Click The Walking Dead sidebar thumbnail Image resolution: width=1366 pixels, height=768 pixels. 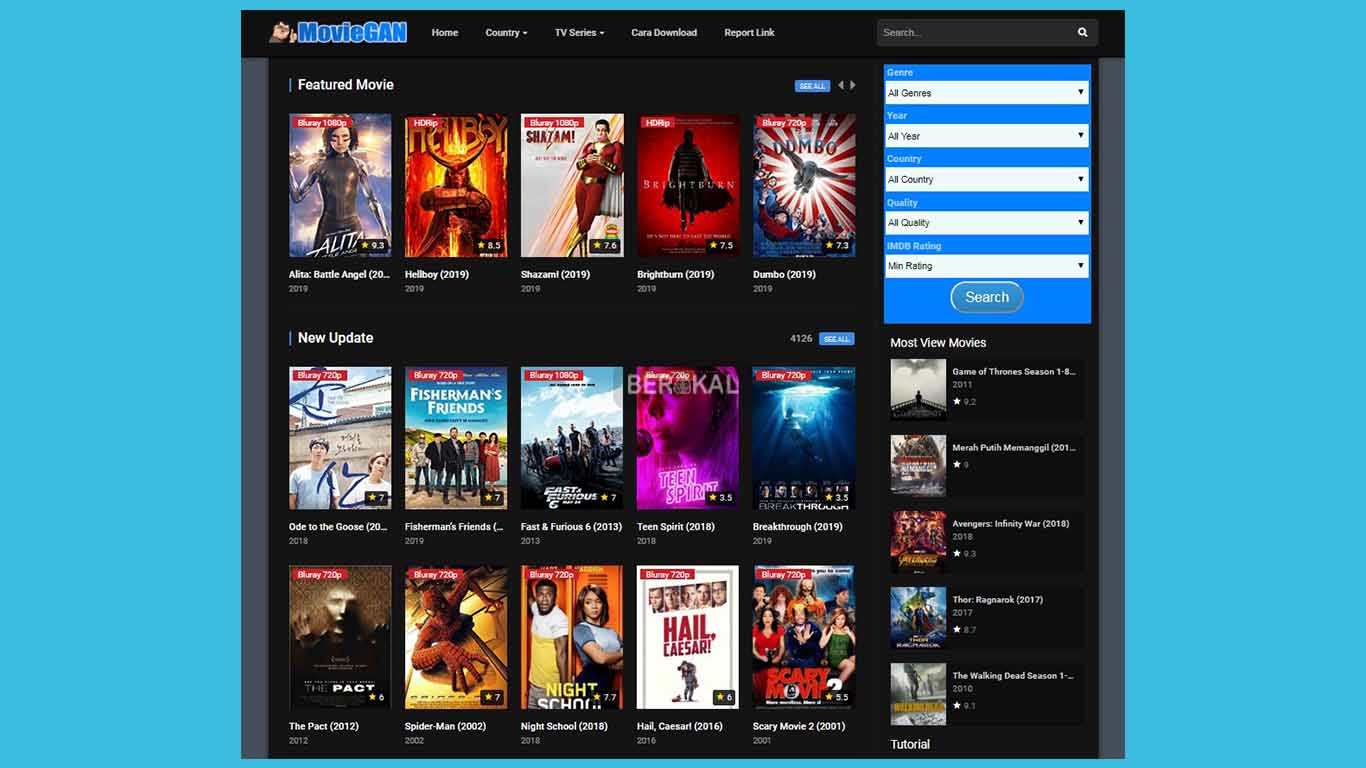918,694
